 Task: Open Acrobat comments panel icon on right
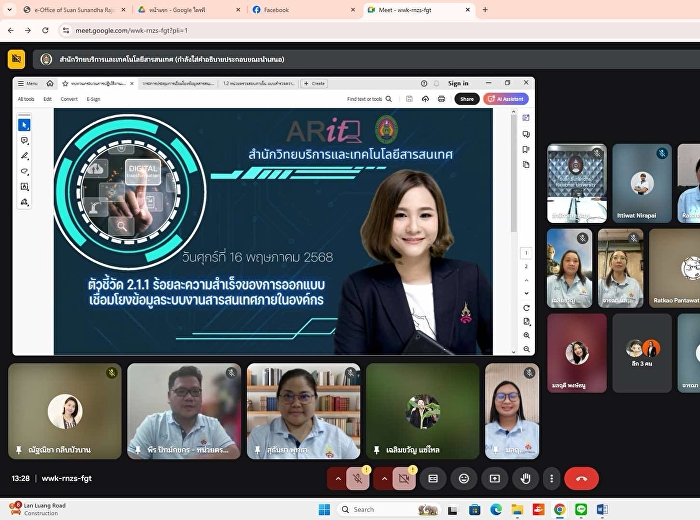point(526,134)
